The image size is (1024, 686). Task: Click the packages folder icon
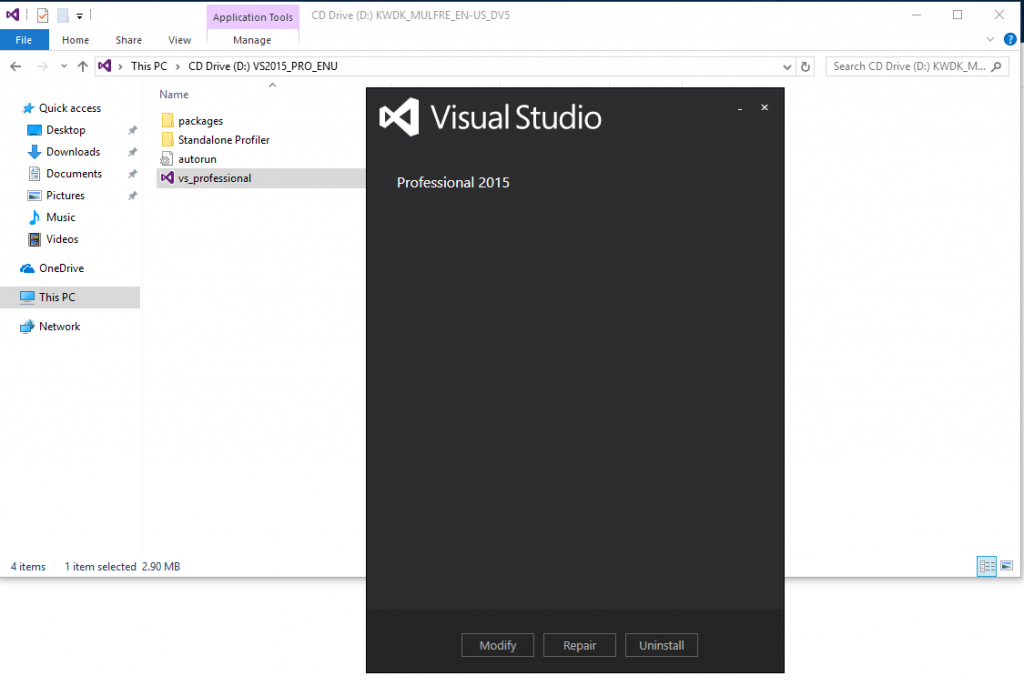[167, 120]
